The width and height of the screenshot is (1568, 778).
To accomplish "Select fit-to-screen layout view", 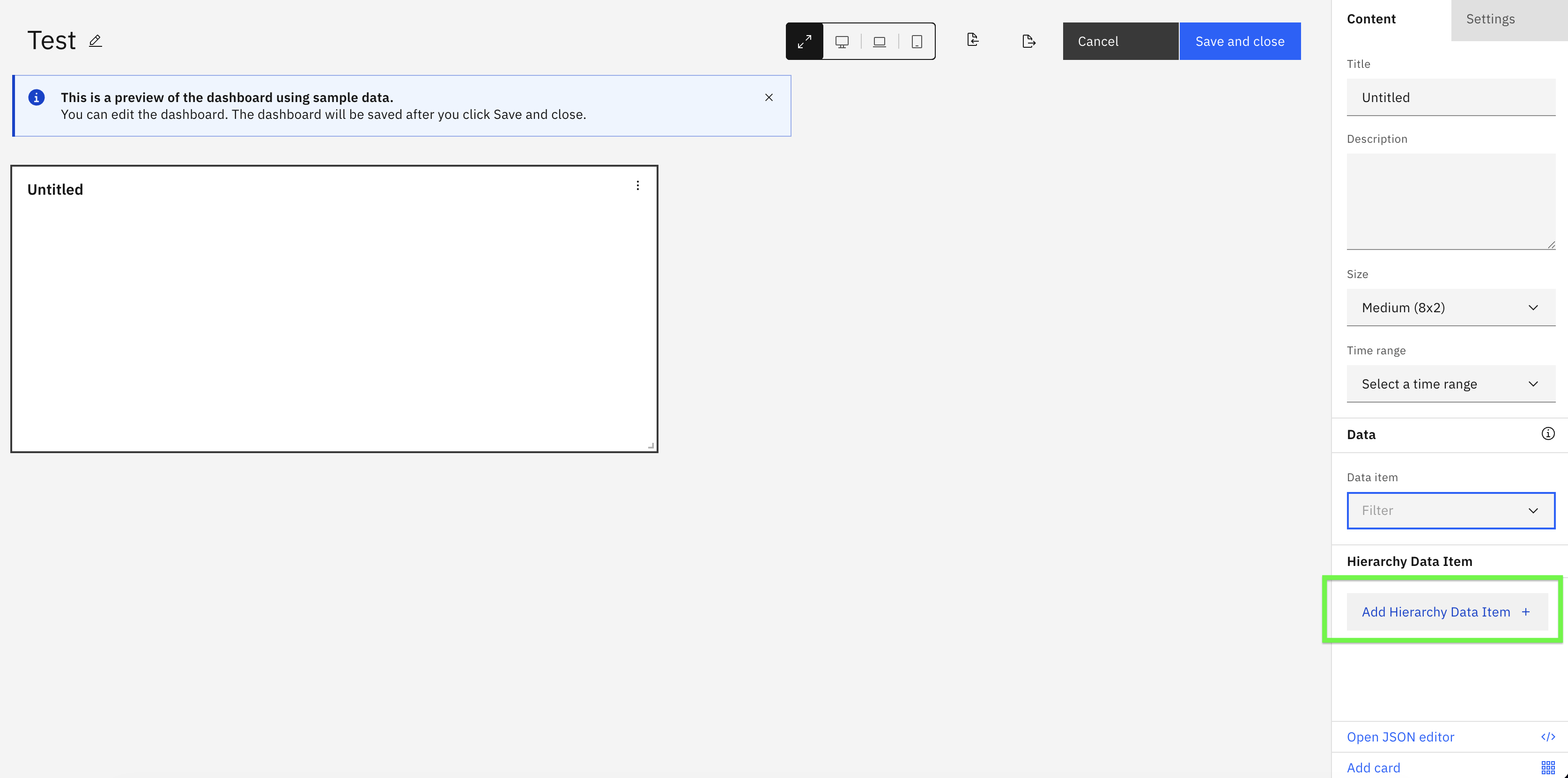I will point(805,41).
